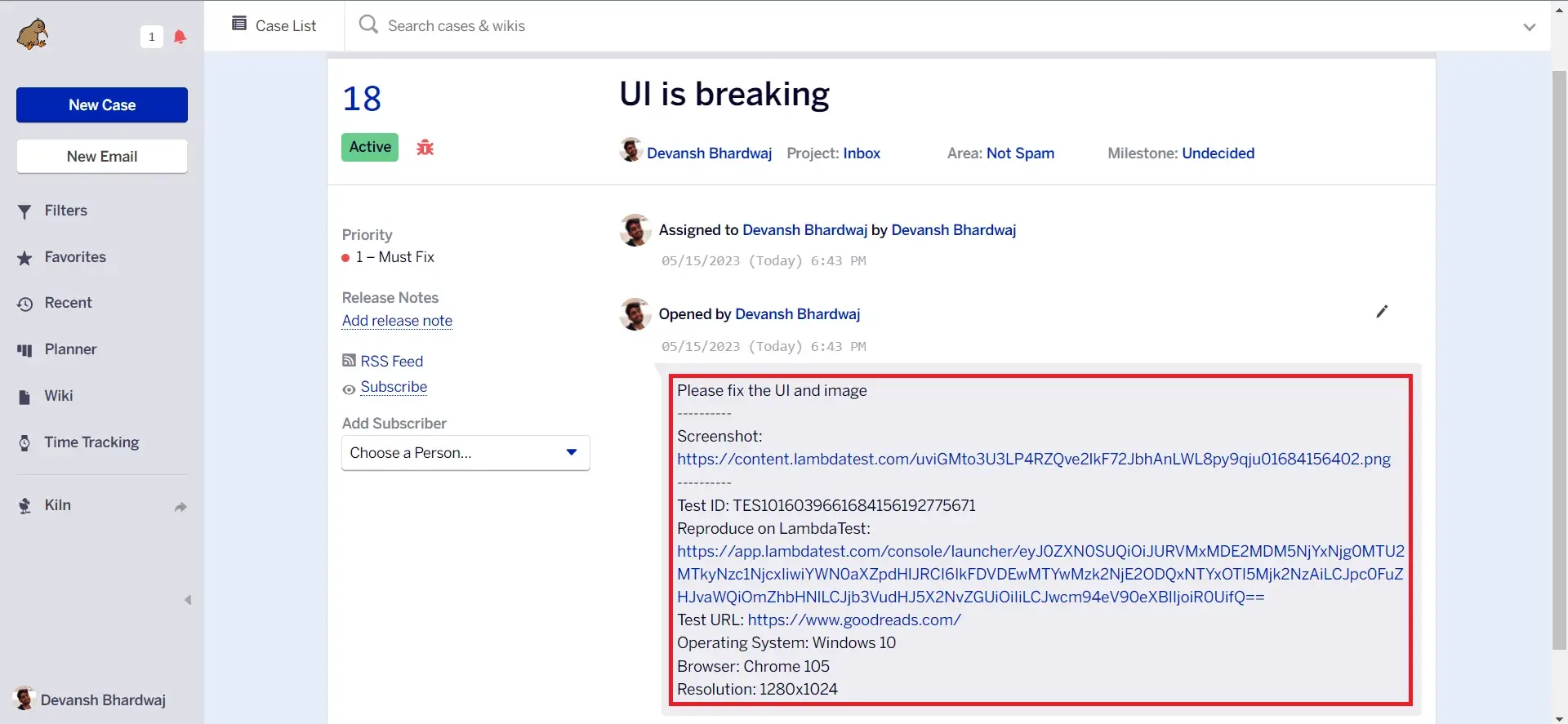Open the Choose a Person dropdown
The width and height of the screenshot is (1568, 724).
[x=465, y=453]
